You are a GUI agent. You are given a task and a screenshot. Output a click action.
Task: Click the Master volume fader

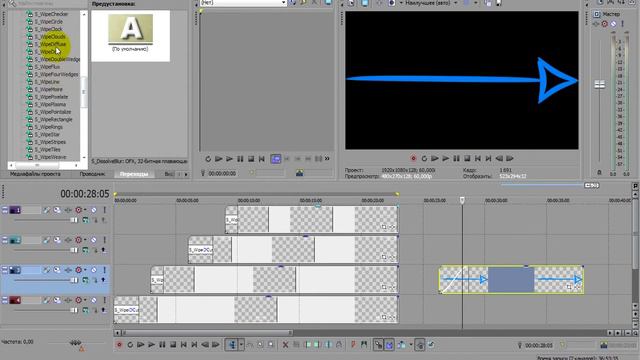tap(599, 85)
